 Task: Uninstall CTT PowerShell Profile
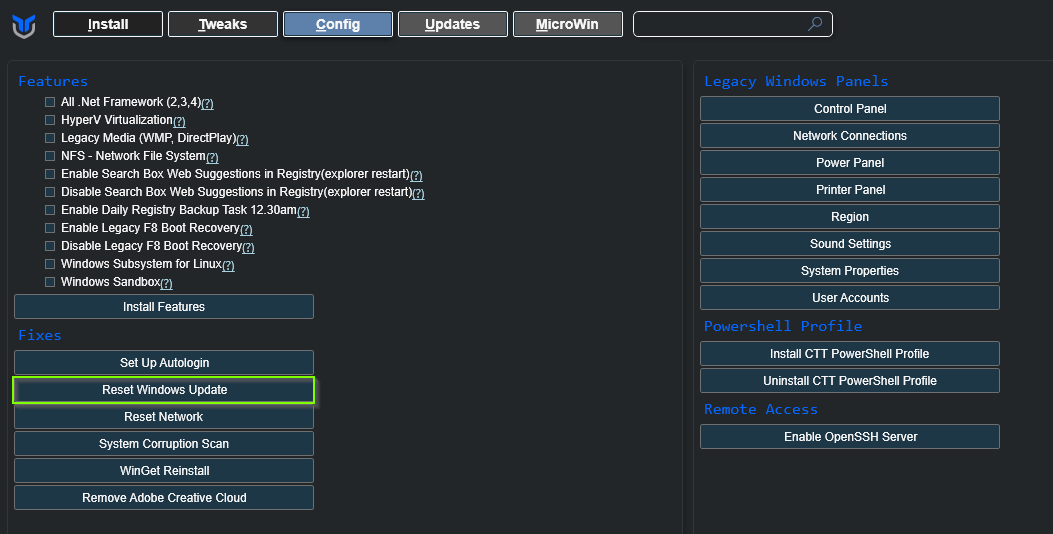click(x=850, y=381)
